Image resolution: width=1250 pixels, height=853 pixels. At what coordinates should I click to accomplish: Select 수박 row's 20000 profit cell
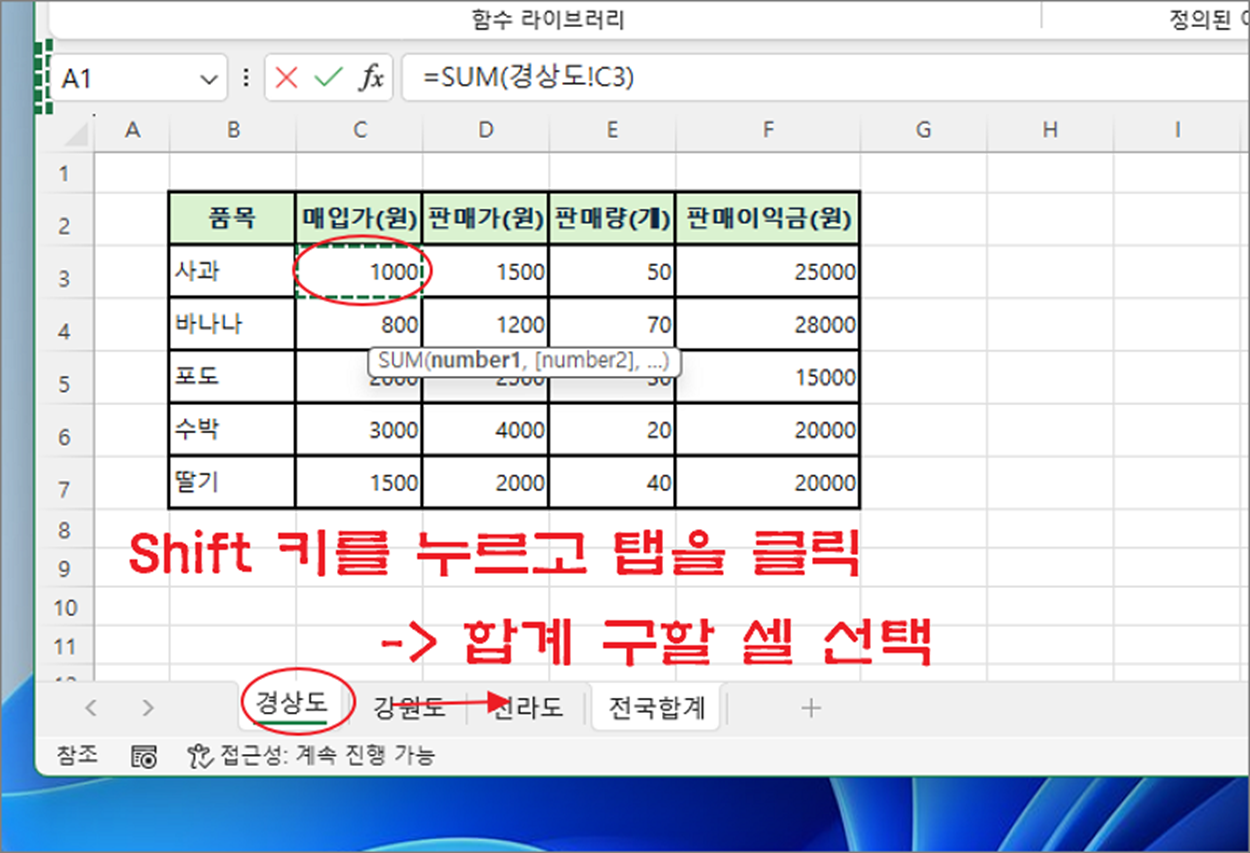[x=767, y=430]
